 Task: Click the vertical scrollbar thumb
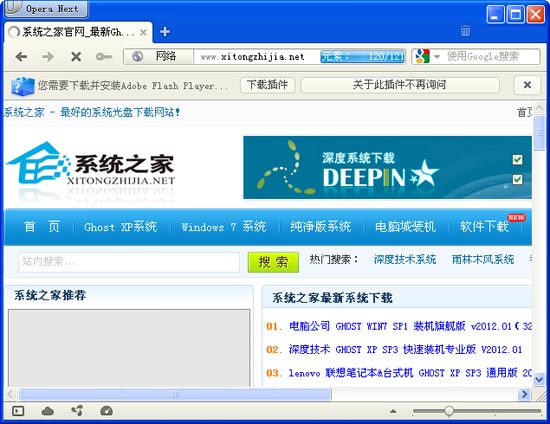click(x=539, y=133)
